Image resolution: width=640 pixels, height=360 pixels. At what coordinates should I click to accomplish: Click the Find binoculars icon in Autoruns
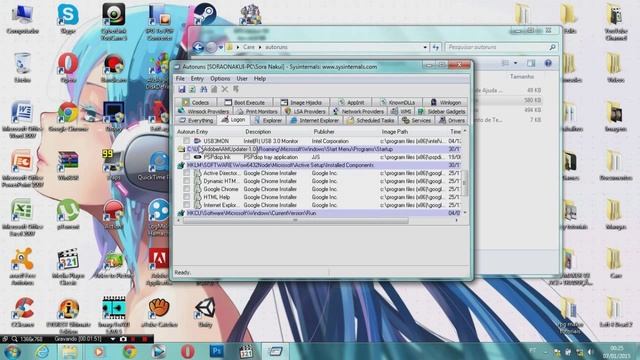click(203, 89)
